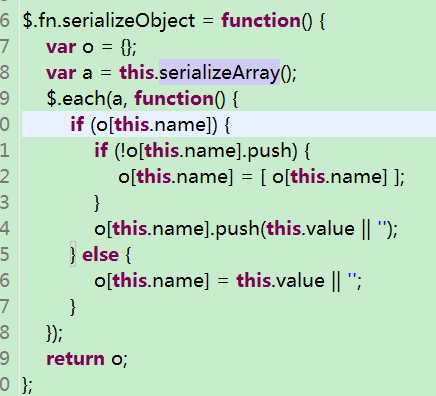Screen dimensions: 436x396
Task: Click the line number beside the return statement
Action: coord(5,359)
